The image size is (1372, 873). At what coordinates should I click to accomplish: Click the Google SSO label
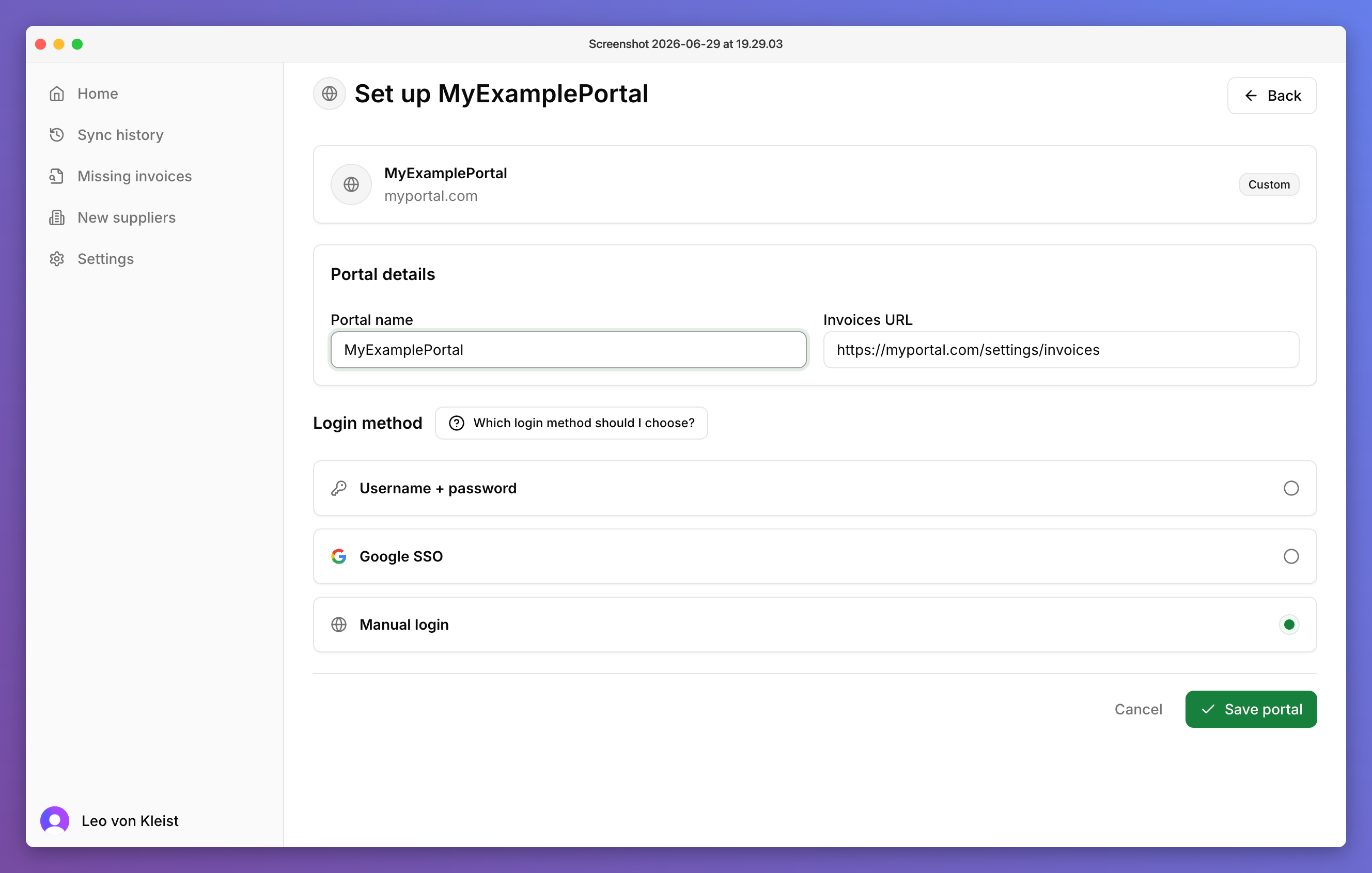(x=401, y=556)
